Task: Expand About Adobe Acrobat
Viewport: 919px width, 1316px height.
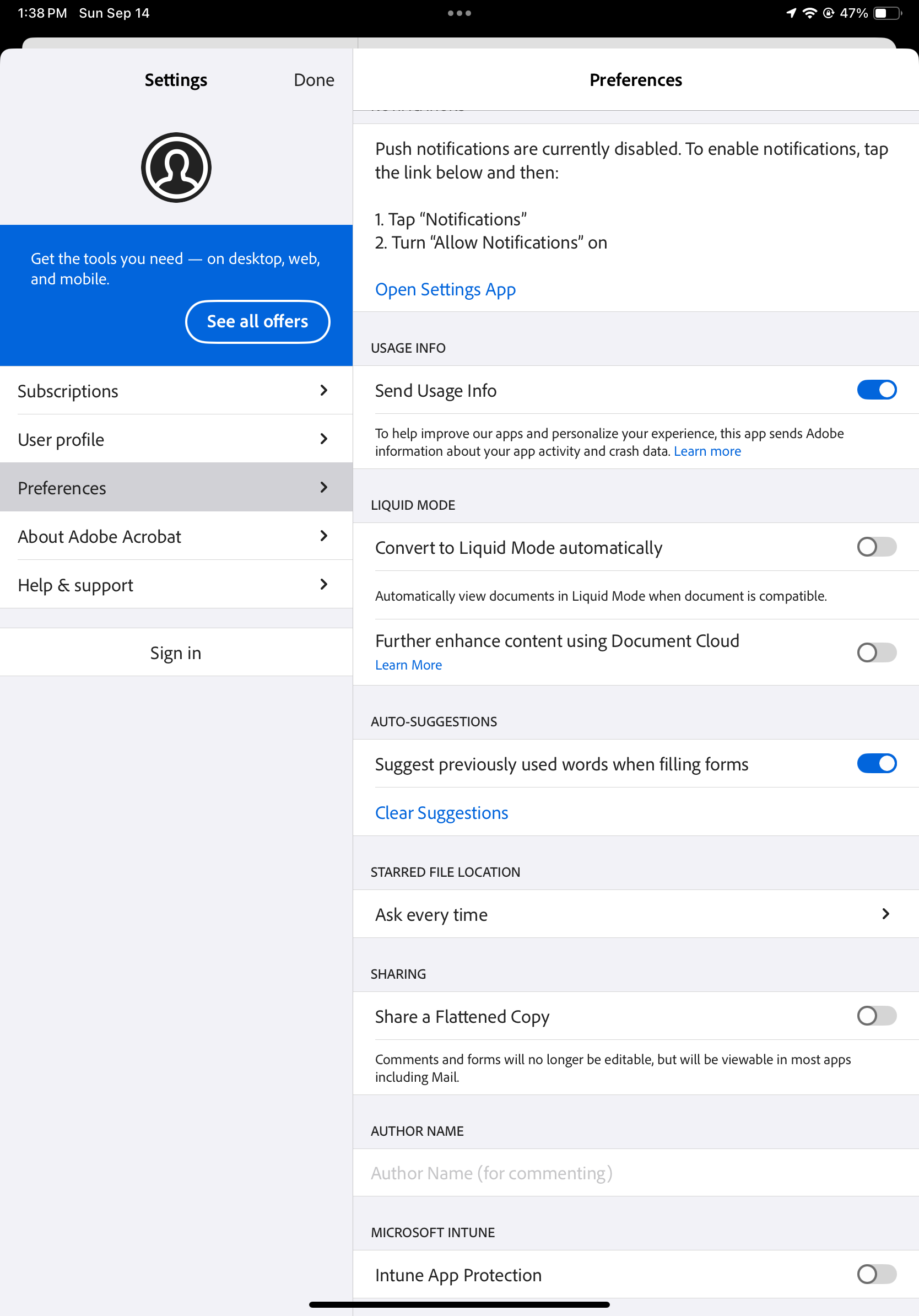Action: (x=176, y=536)
